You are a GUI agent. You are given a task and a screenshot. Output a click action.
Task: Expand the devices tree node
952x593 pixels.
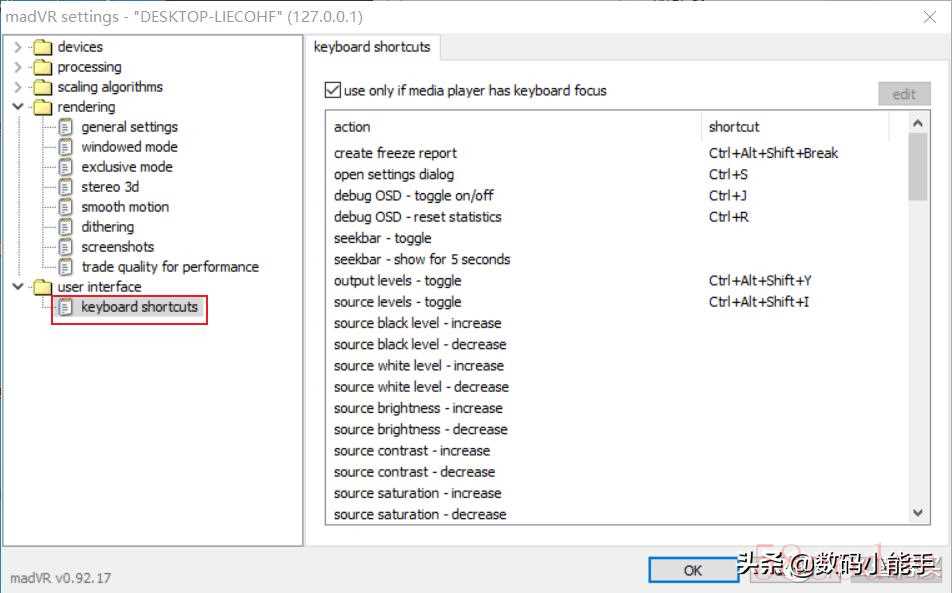(x=18, y=47)
